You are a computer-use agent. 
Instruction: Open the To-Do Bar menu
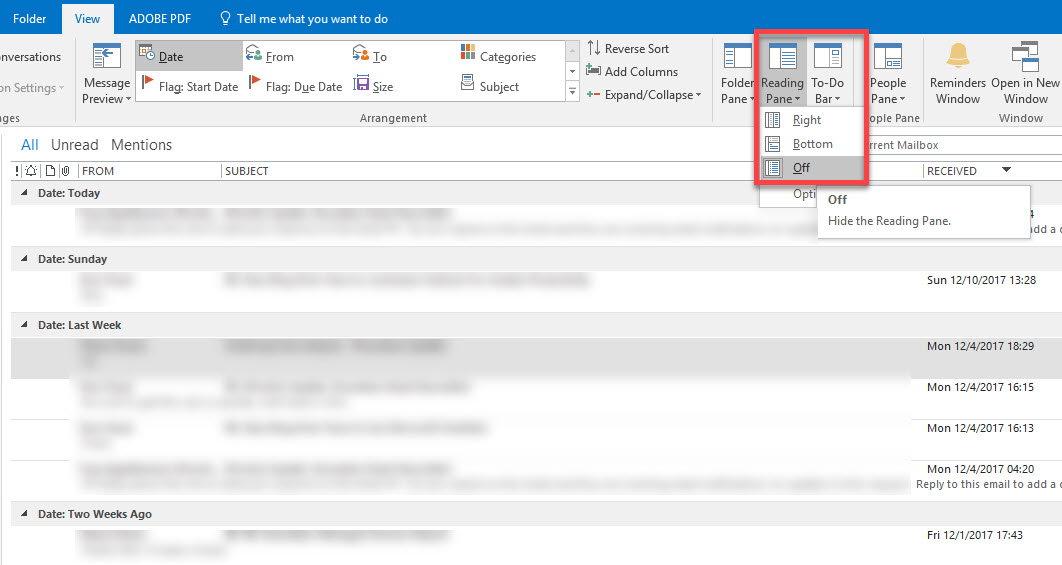(x=827, y=75)
